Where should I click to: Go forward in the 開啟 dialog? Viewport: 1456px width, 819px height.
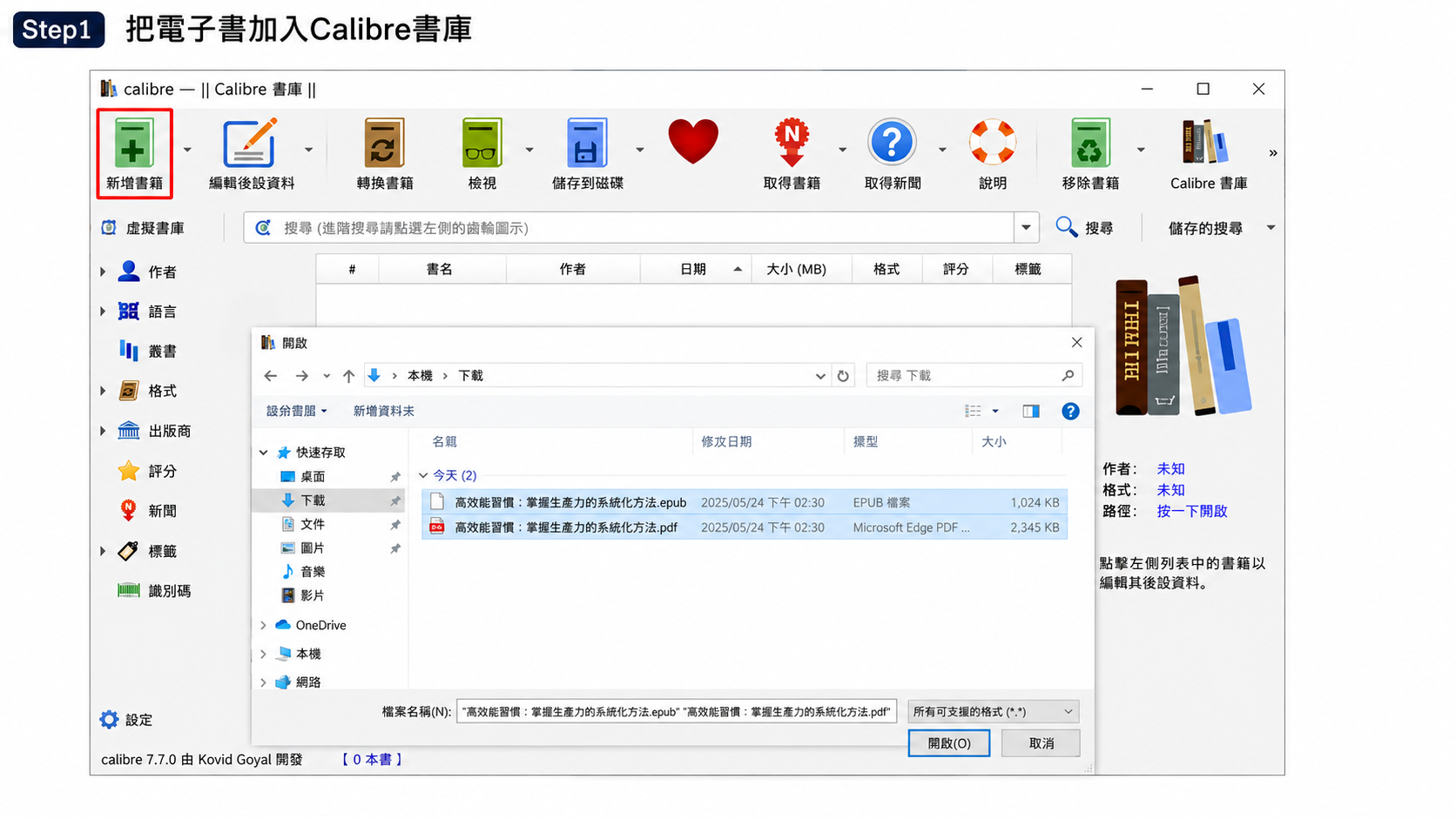(x=301, y=376)
